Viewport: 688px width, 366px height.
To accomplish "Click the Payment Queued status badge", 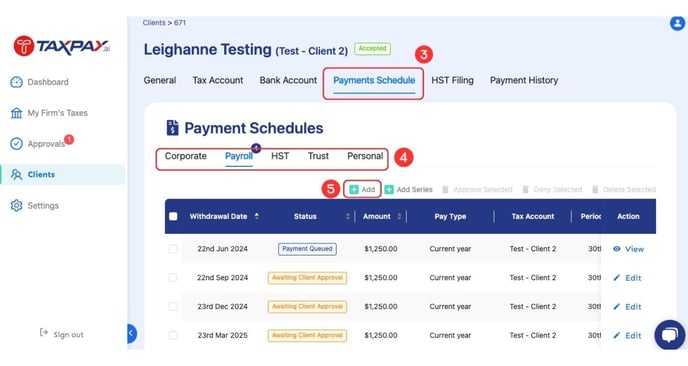I will (307, 249).
